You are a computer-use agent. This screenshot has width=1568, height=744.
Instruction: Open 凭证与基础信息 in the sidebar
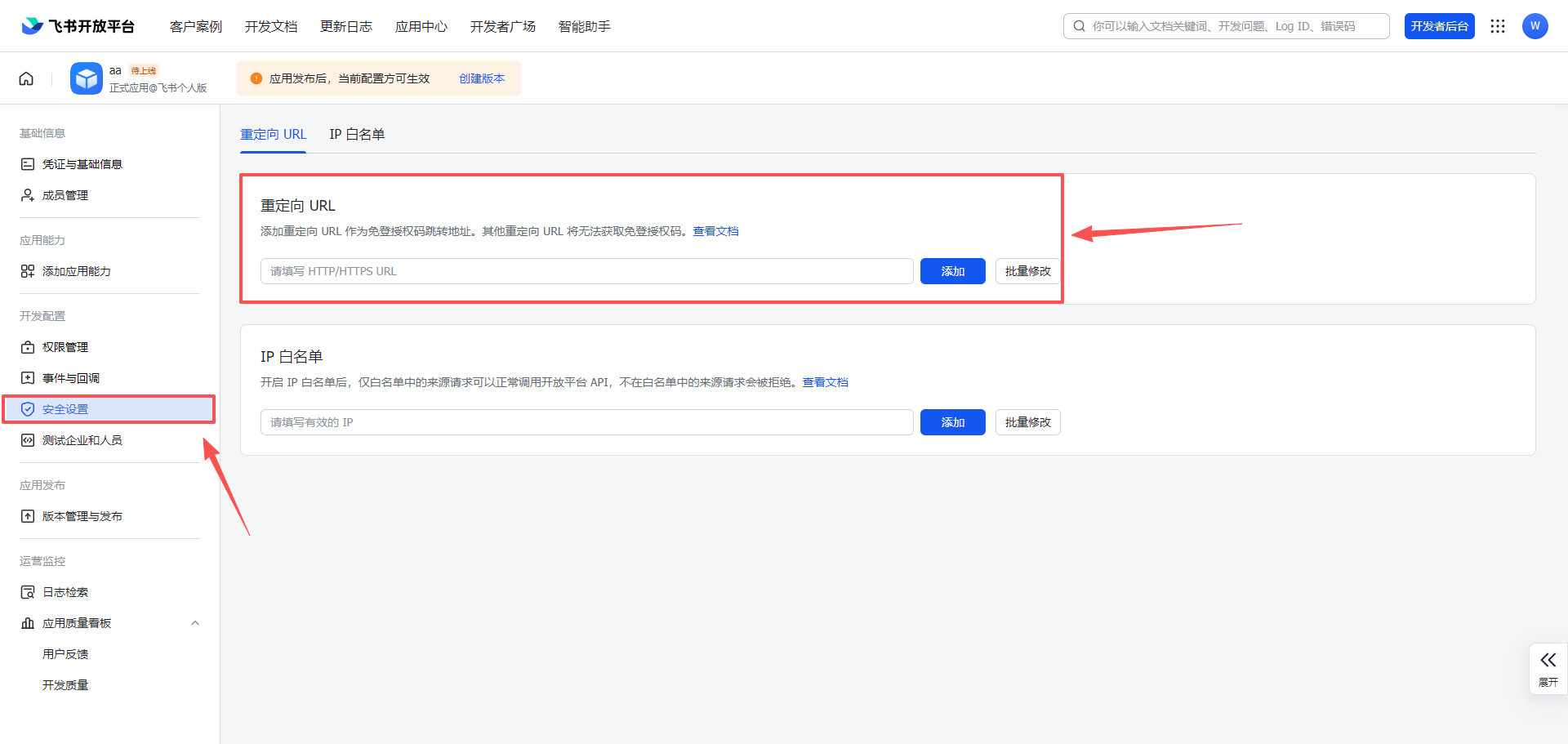point(82,164)
